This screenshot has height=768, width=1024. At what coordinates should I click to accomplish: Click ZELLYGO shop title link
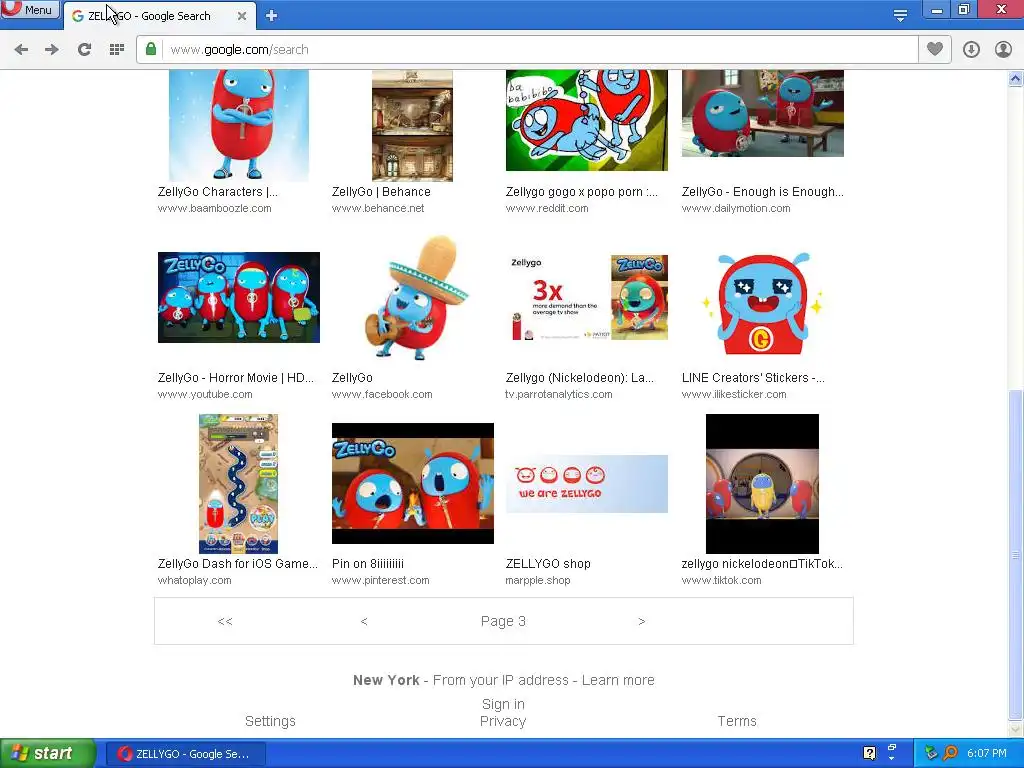click(548, 564)
